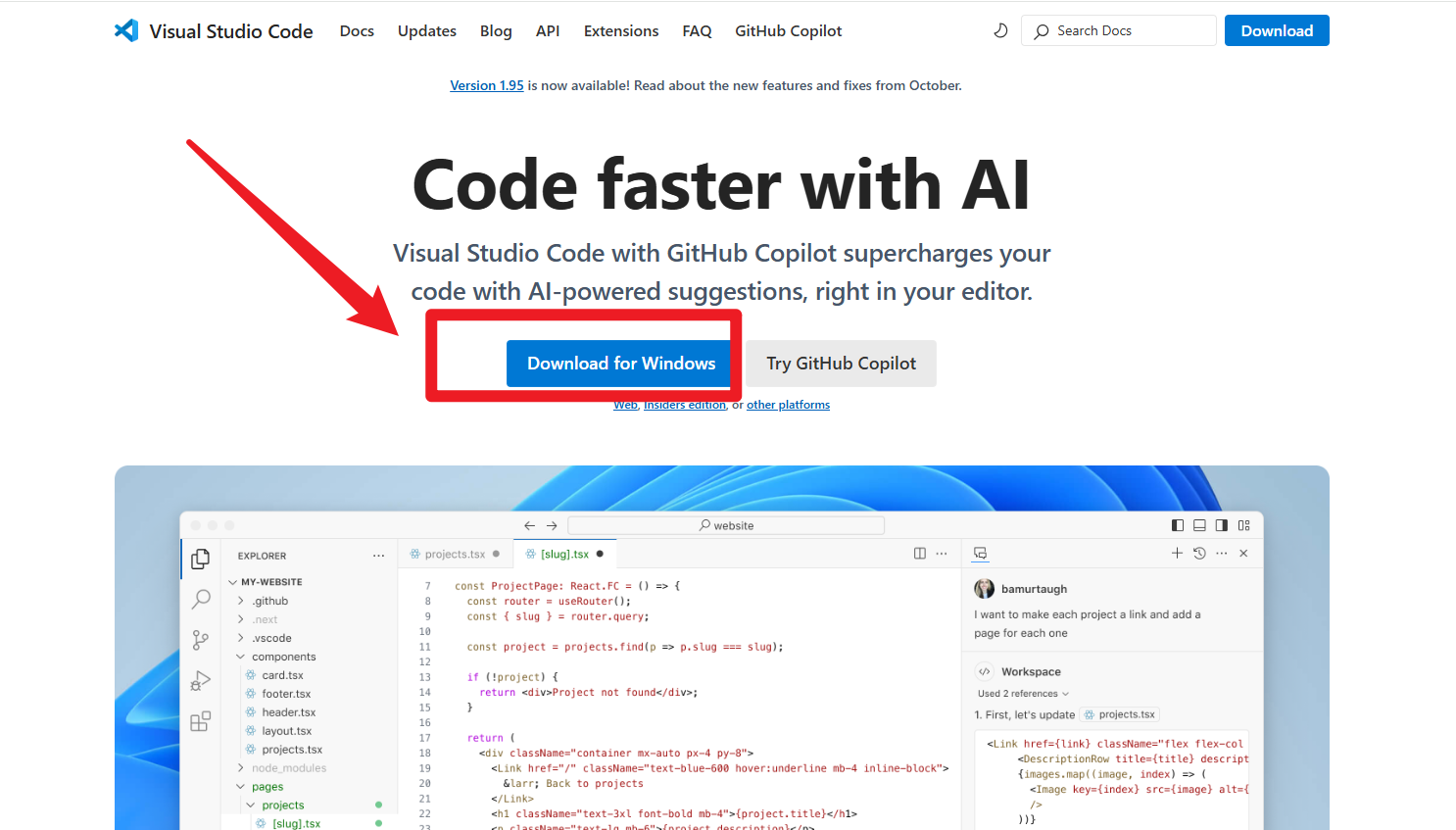Open the Version 1.95 link
1456x830 pixels.
pyautogui.click(x=487, y=85)
